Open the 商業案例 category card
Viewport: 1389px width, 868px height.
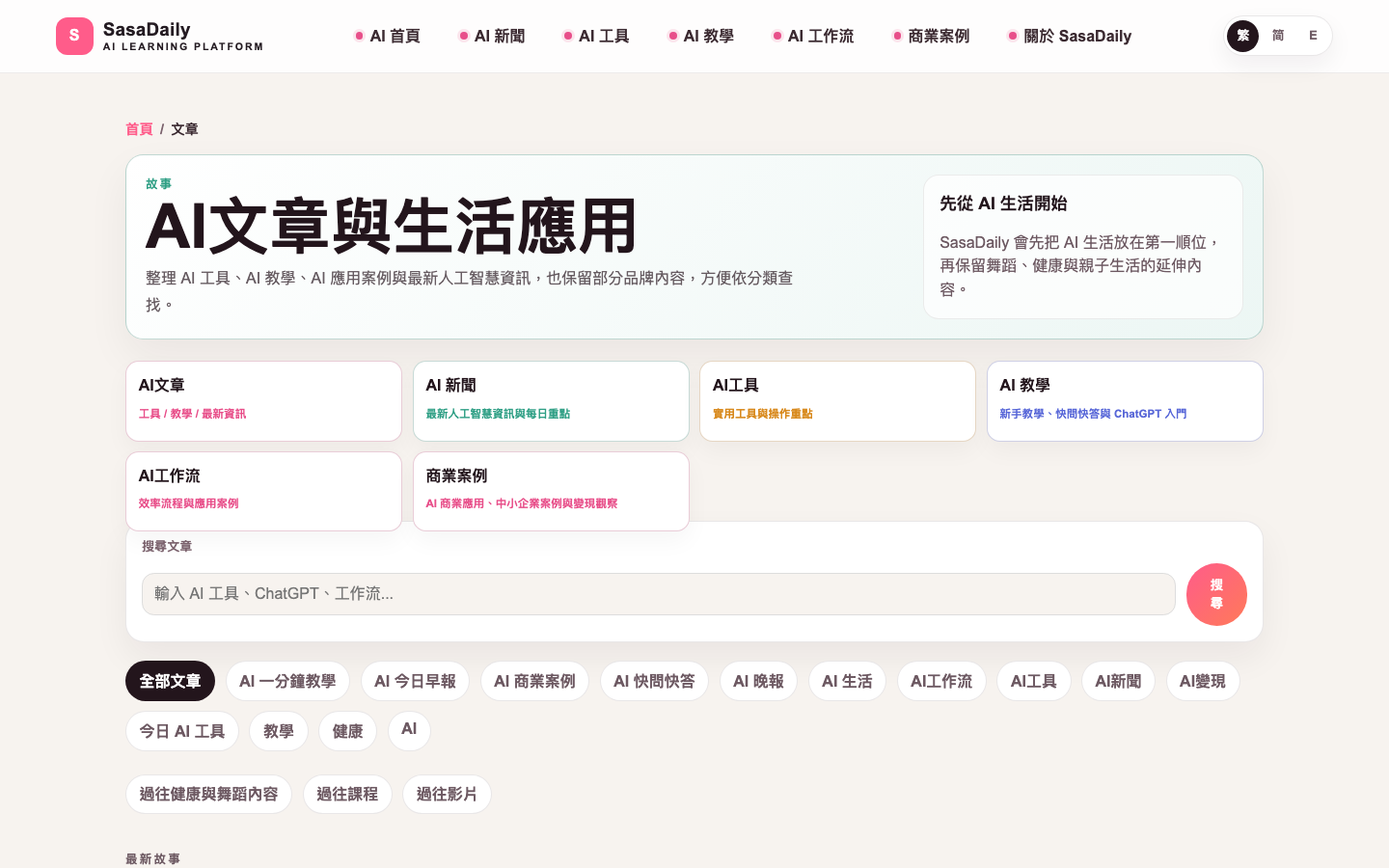[x=551, y=491]
